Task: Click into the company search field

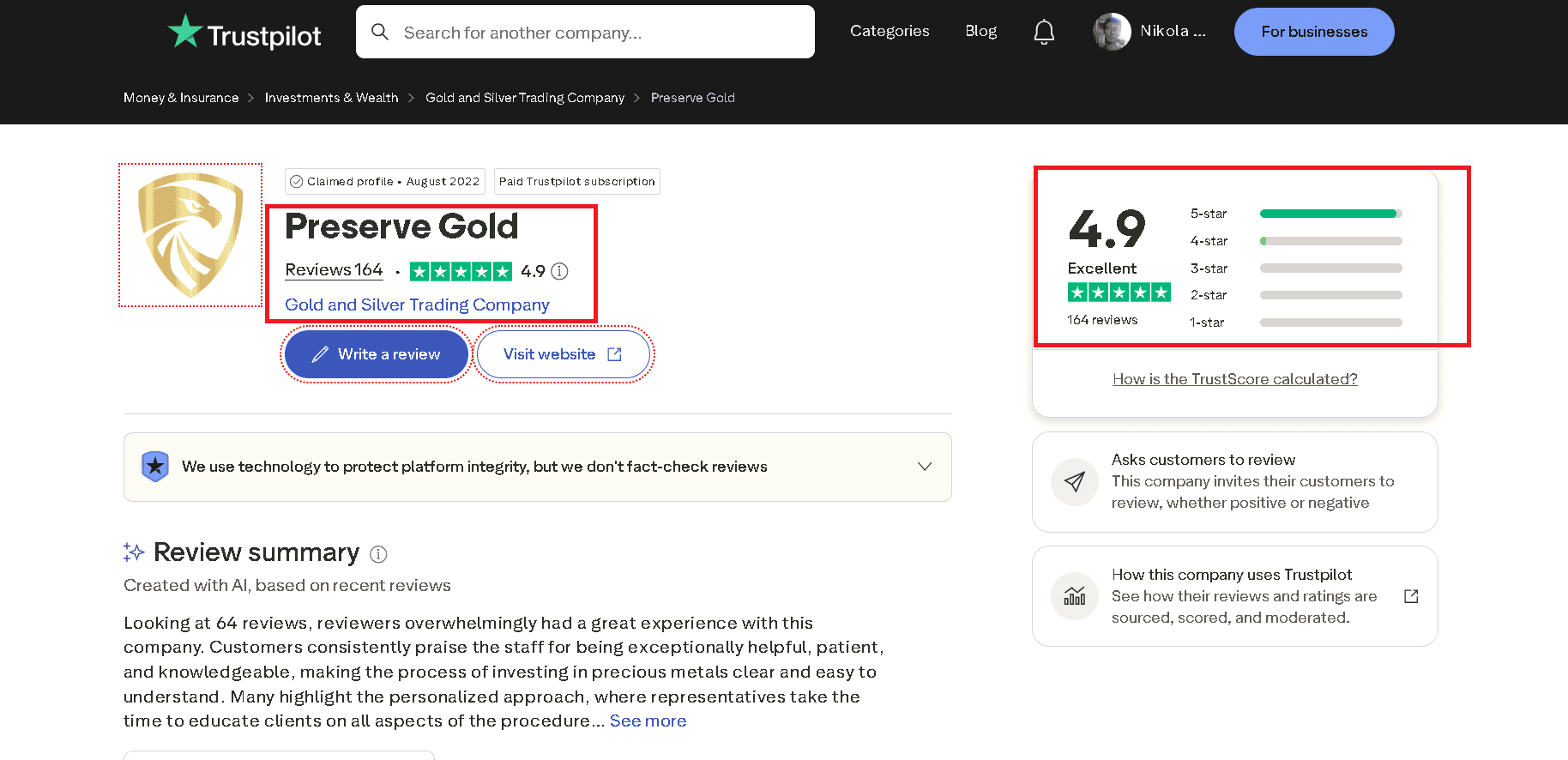Action: (585, 32)
